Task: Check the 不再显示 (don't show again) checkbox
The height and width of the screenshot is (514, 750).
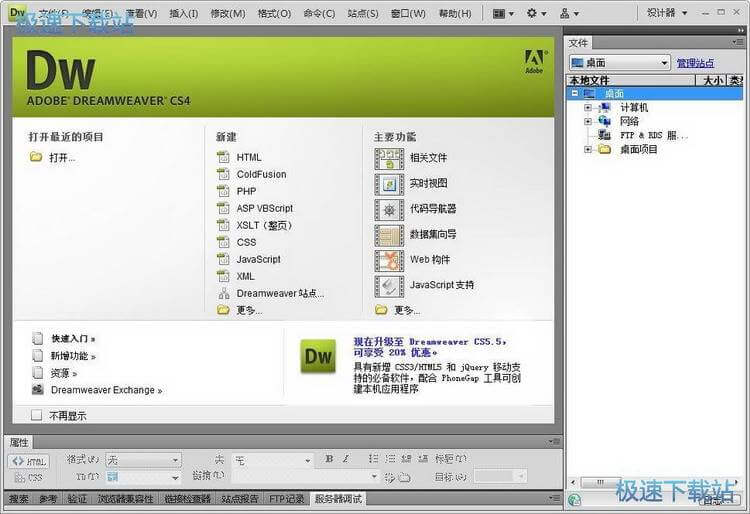Action: [36, 415]
